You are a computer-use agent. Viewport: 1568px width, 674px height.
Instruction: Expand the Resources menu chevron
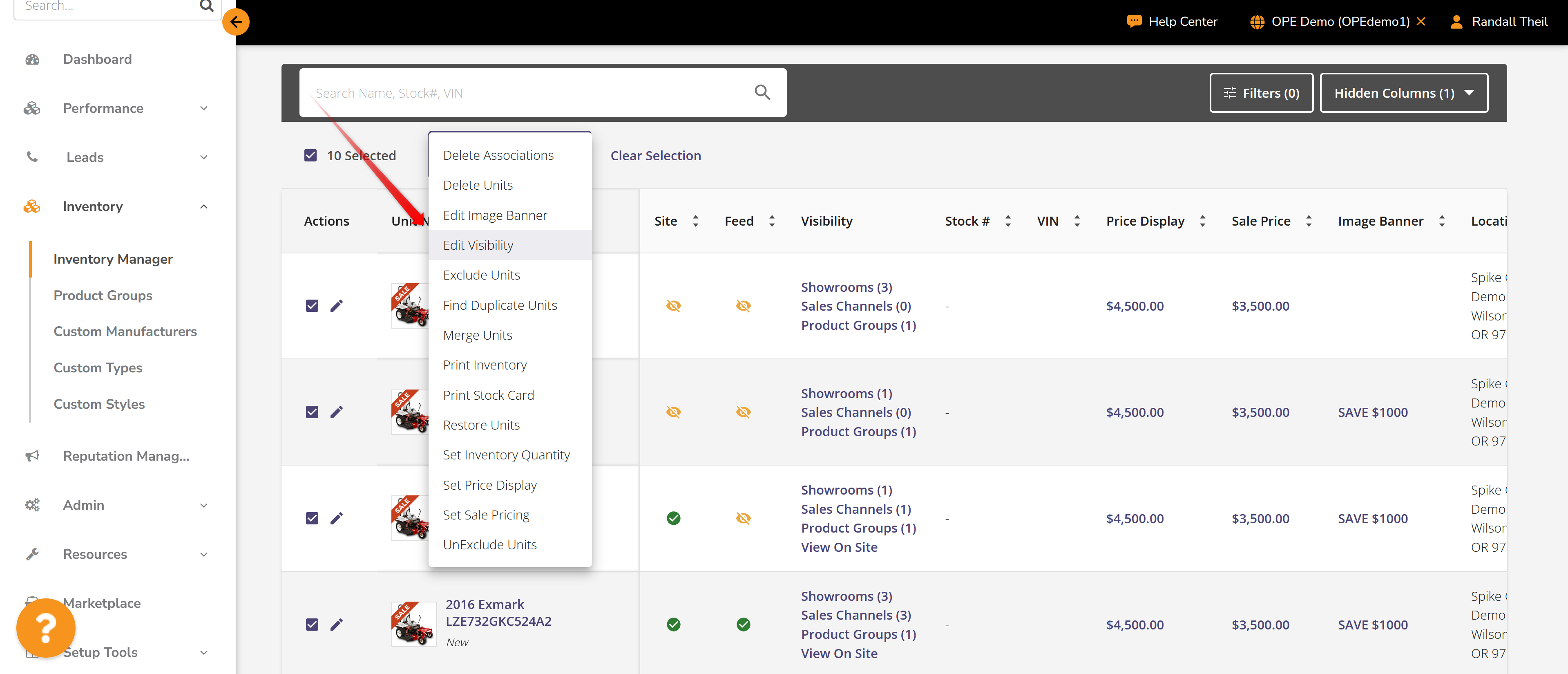pyautogui.click(x=204, y=554)
